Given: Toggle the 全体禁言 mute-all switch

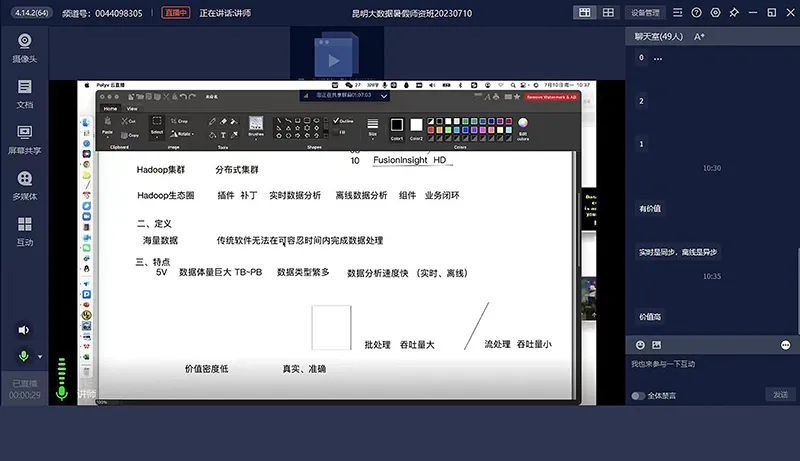Looking at the screenshot, I should tap(638, 396).
